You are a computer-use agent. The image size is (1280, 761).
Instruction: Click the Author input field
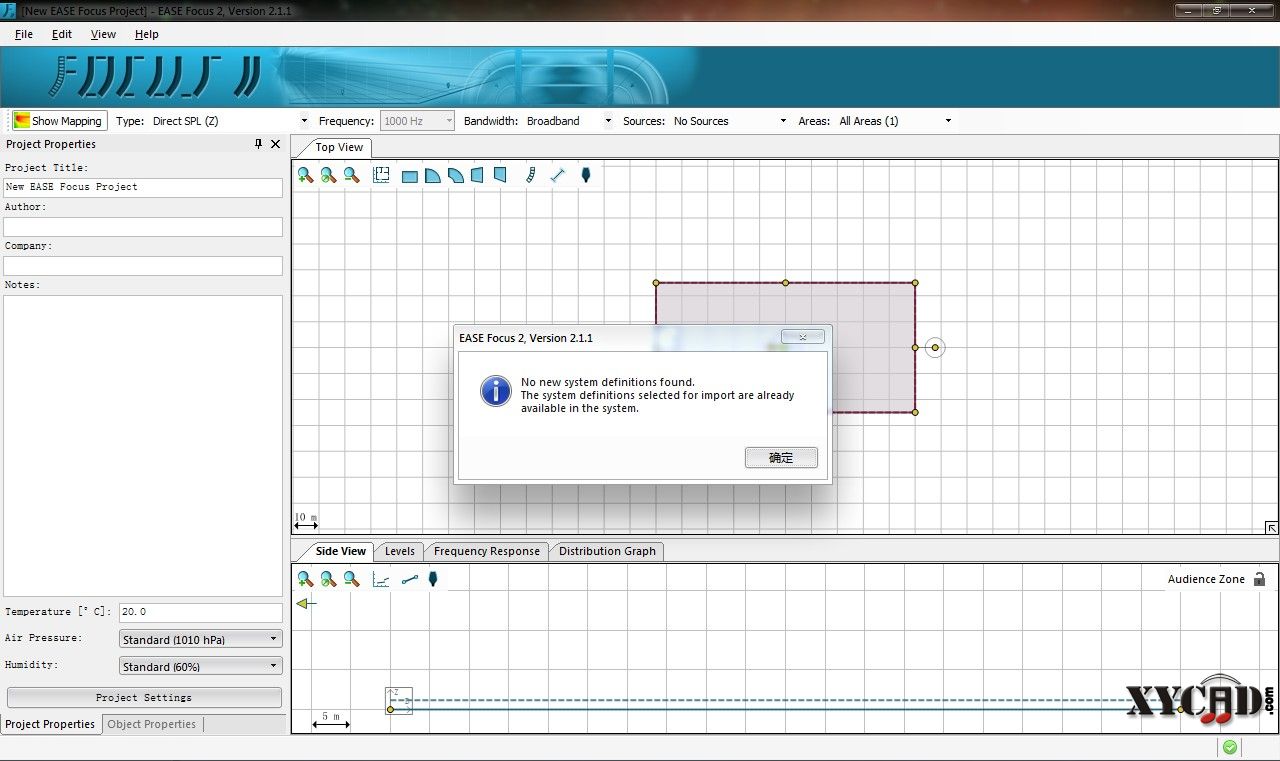[143, 227]
